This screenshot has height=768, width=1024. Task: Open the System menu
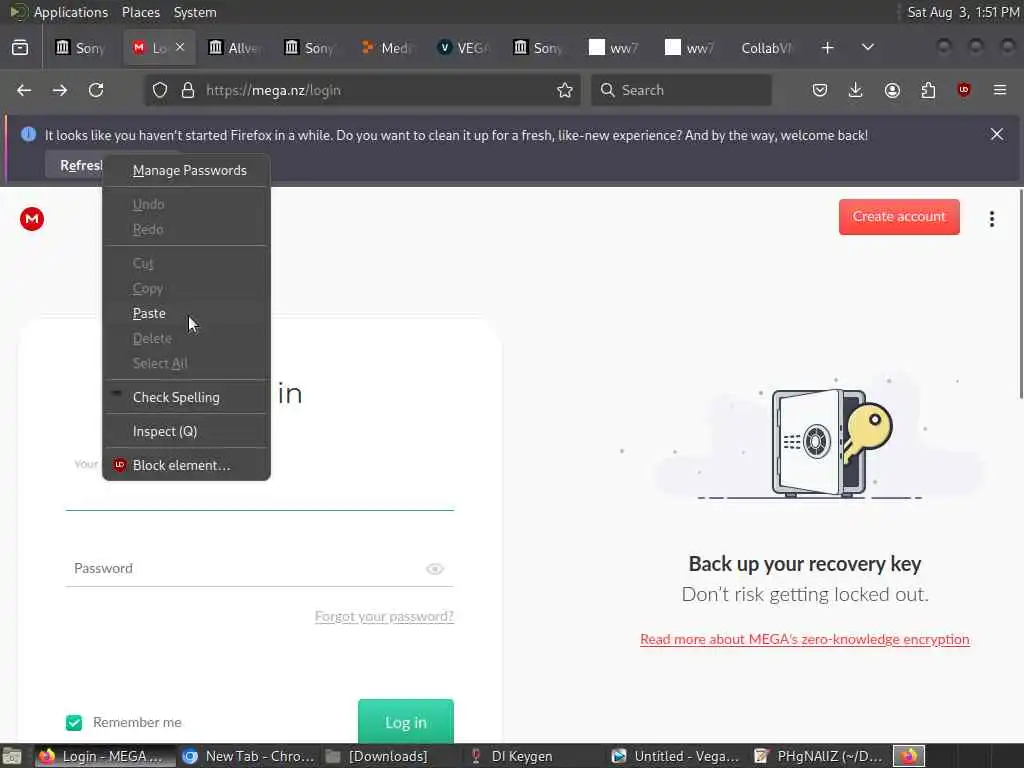click(195, 12)
